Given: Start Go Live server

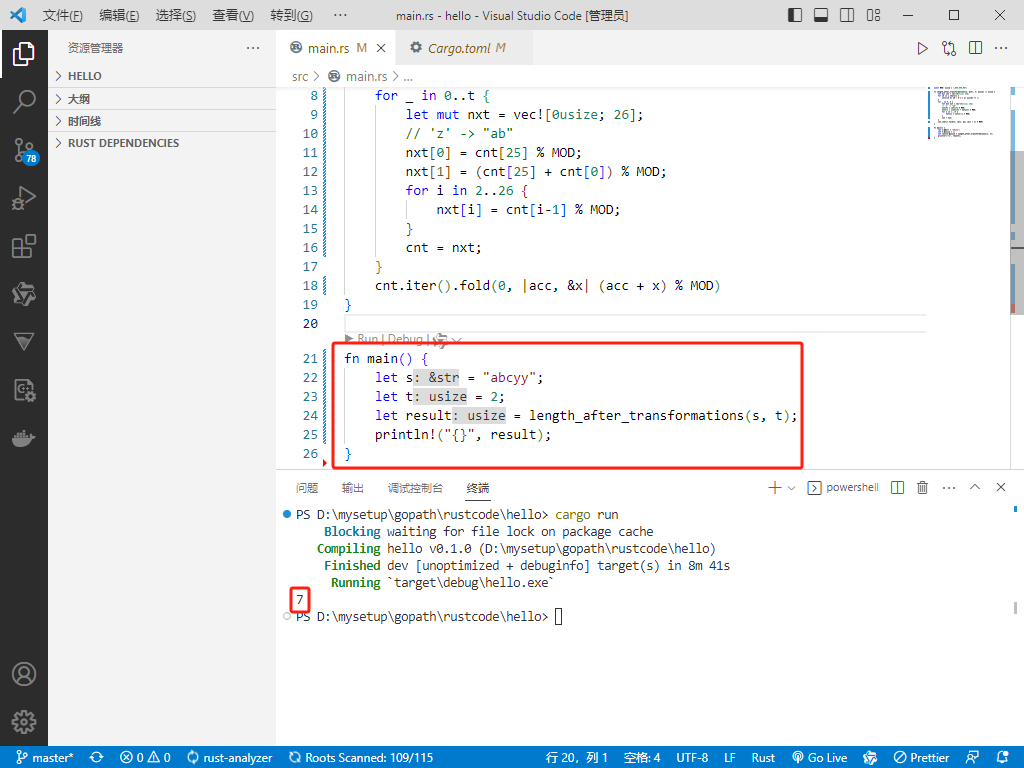Looking at the screenshot, I should click(x=820, y=758).
